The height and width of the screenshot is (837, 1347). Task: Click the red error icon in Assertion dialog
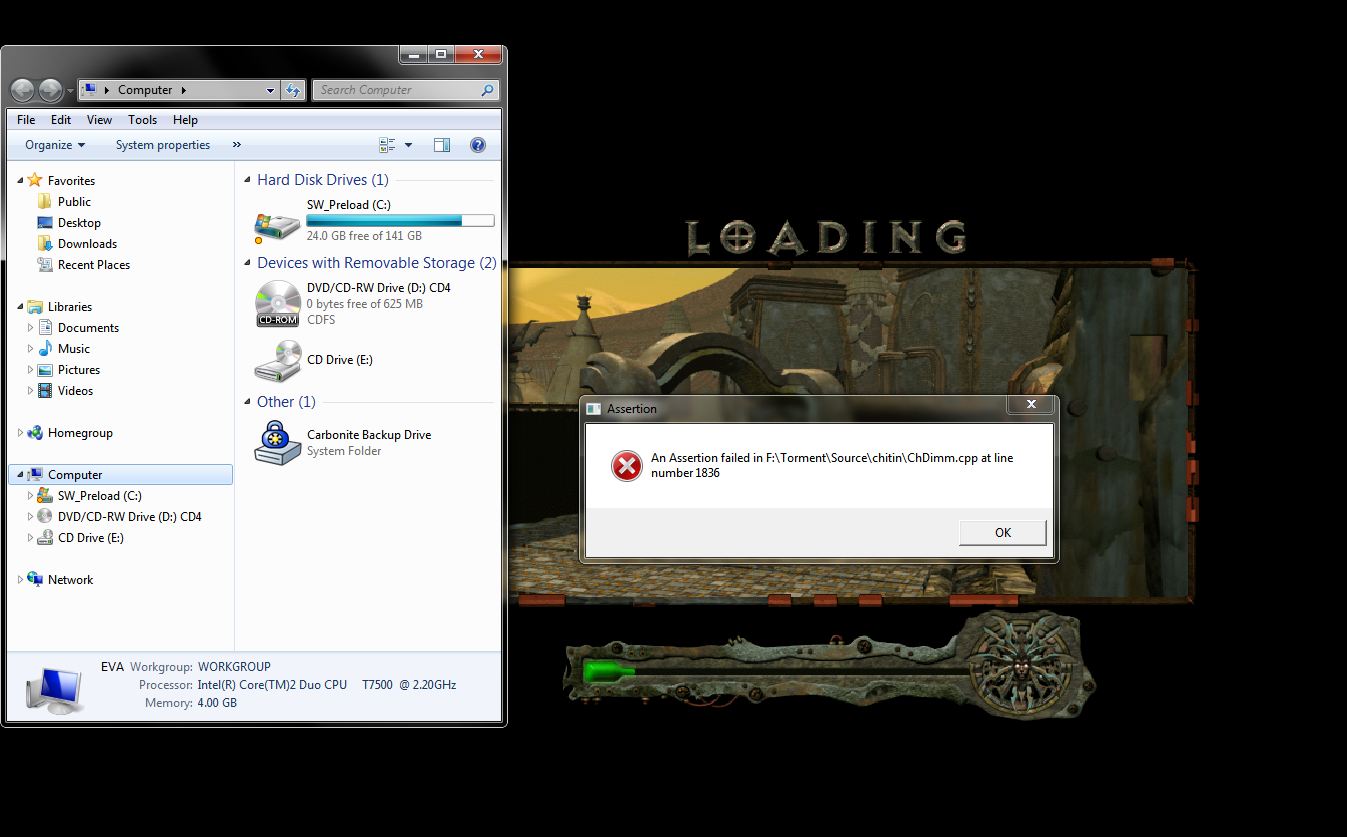627,466
